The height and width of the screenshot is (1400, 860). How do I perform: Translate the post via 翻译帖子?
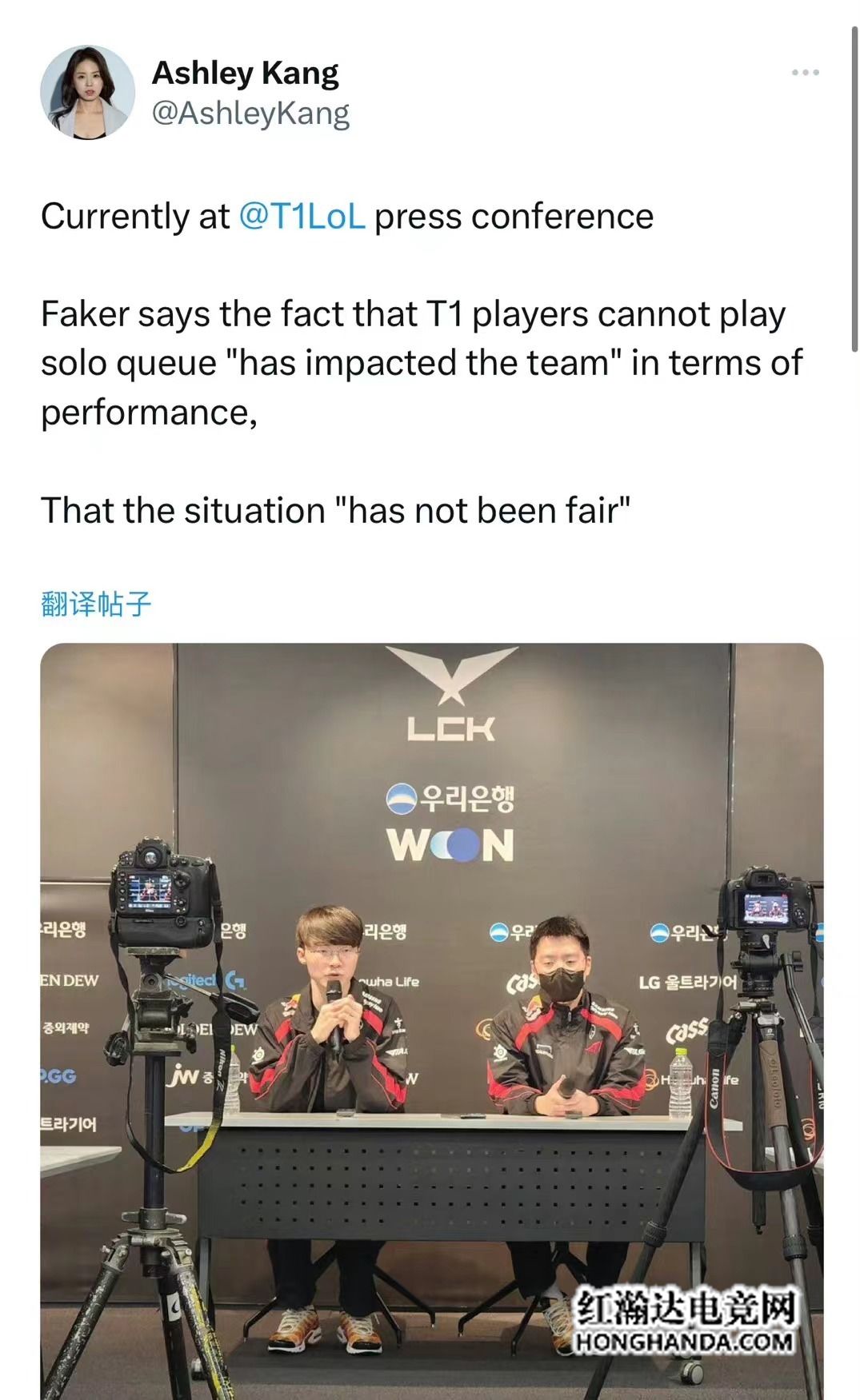tap(95, 604)
